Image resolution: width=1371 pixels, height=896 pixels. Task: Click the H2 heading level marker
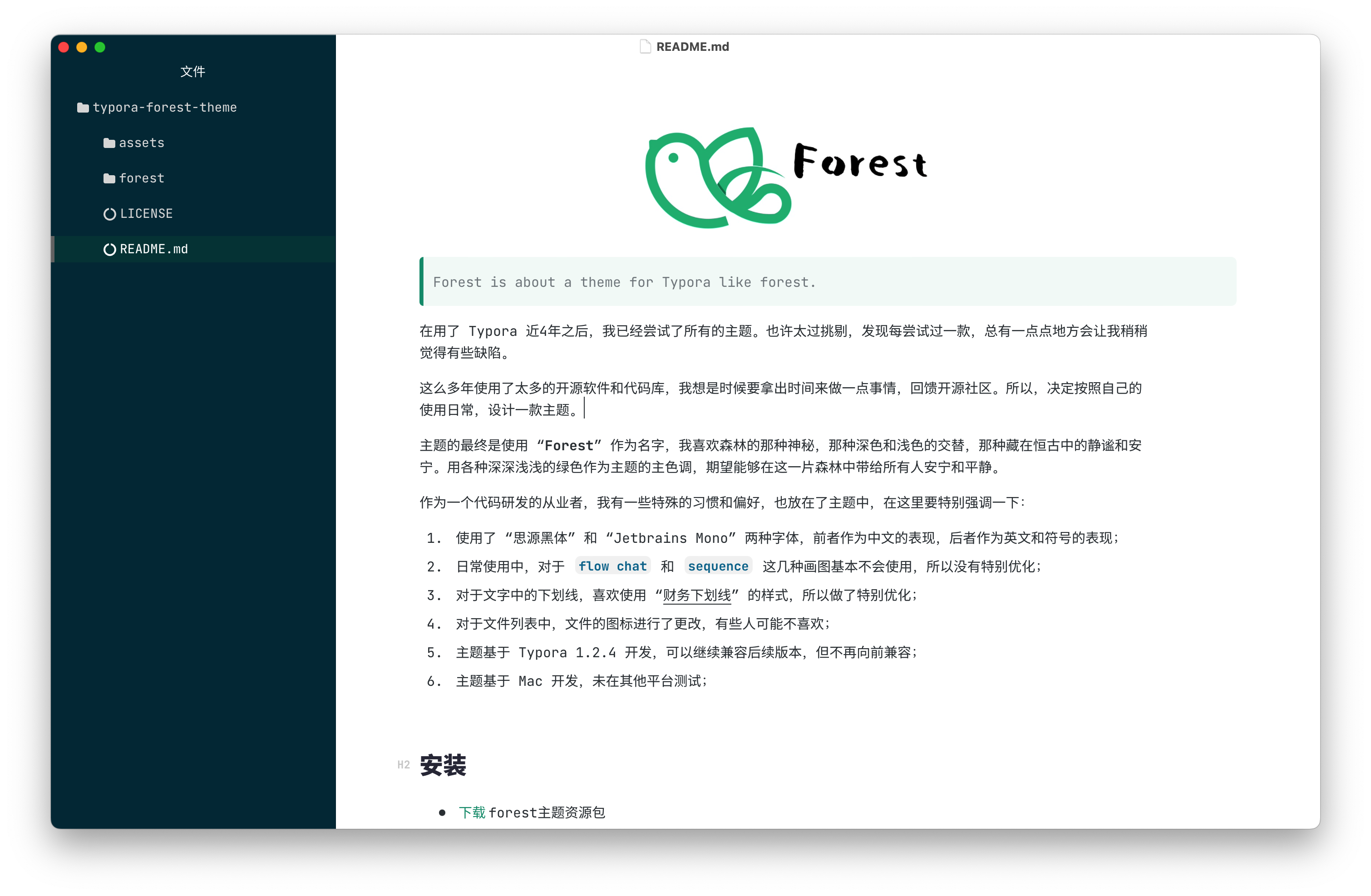pos(403,765)
